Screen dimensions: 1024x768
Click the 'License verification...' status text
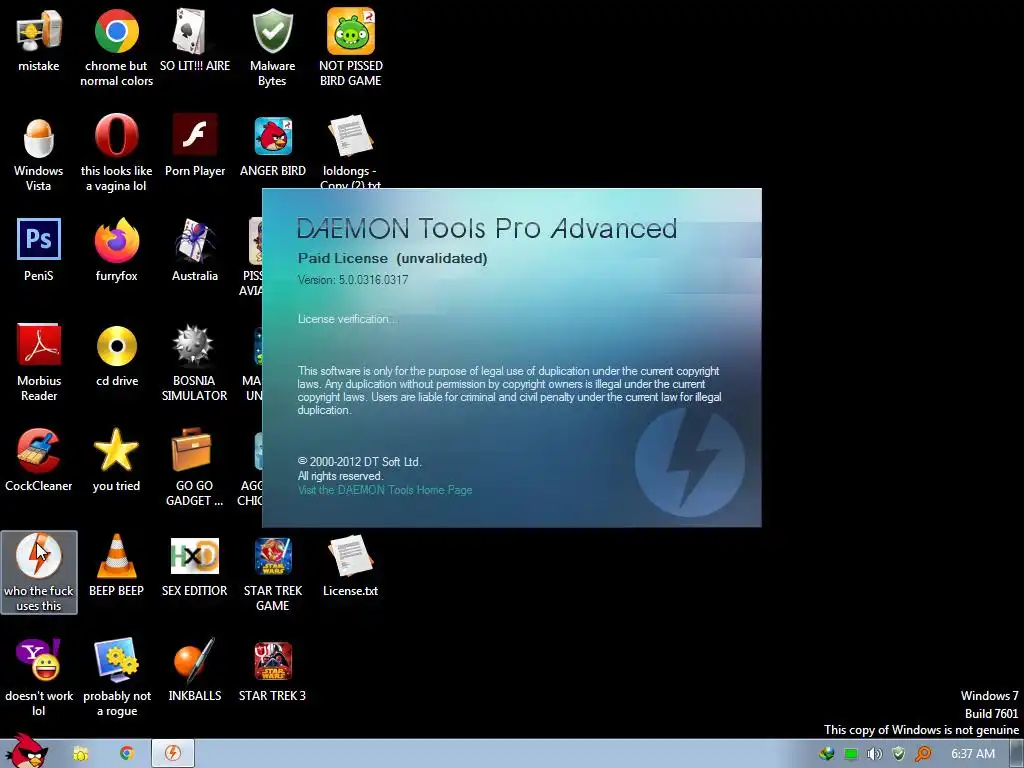(347, 319)
